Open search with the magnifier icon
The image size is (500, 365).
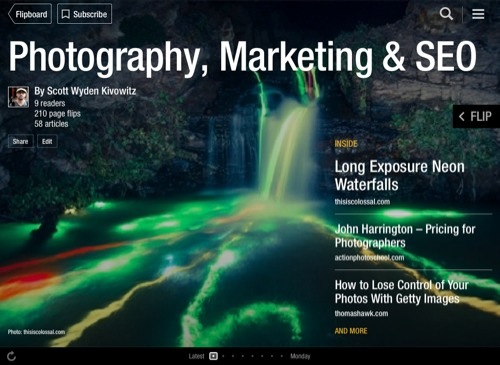point(446,14)
